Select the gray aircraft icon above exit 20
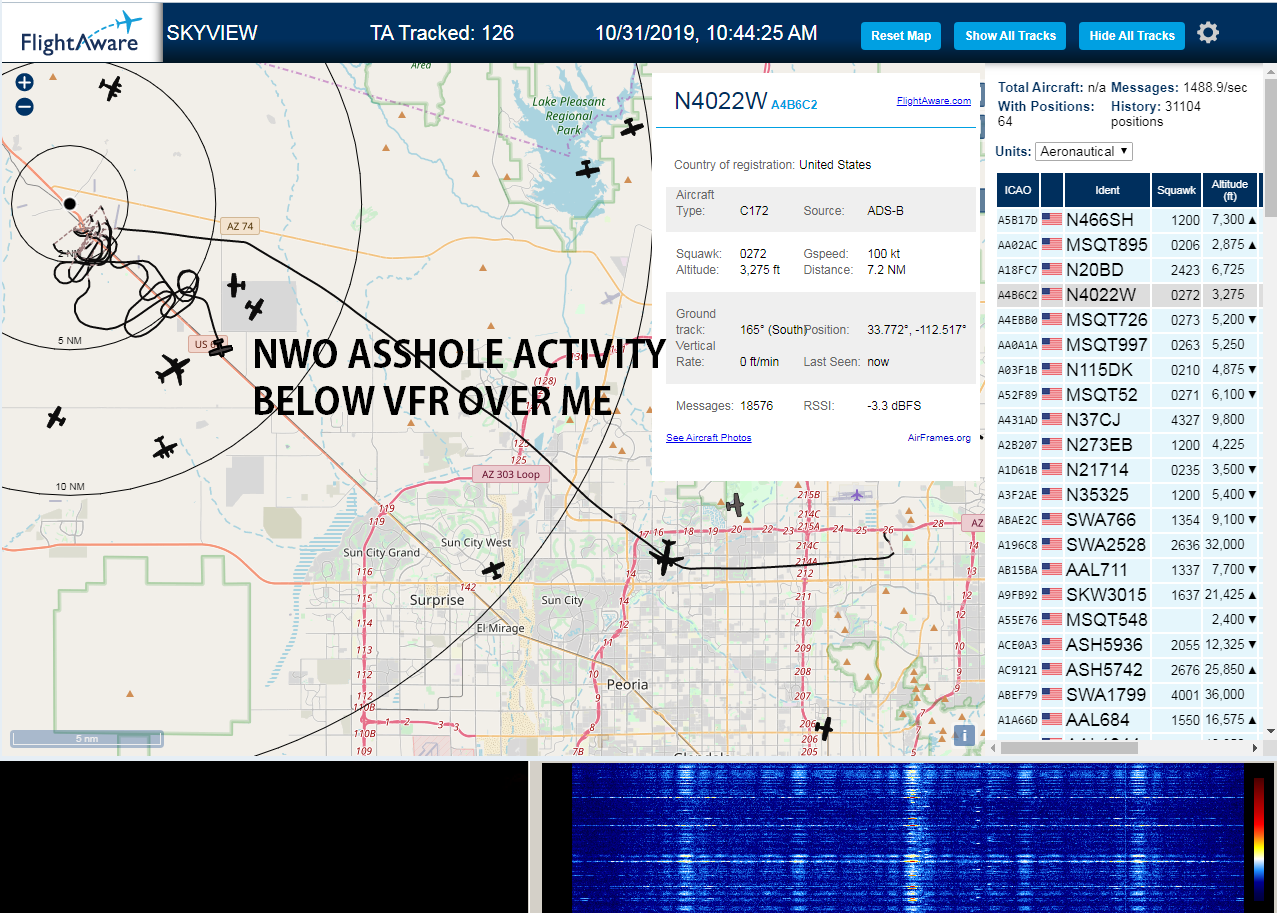 click(736, 504)
